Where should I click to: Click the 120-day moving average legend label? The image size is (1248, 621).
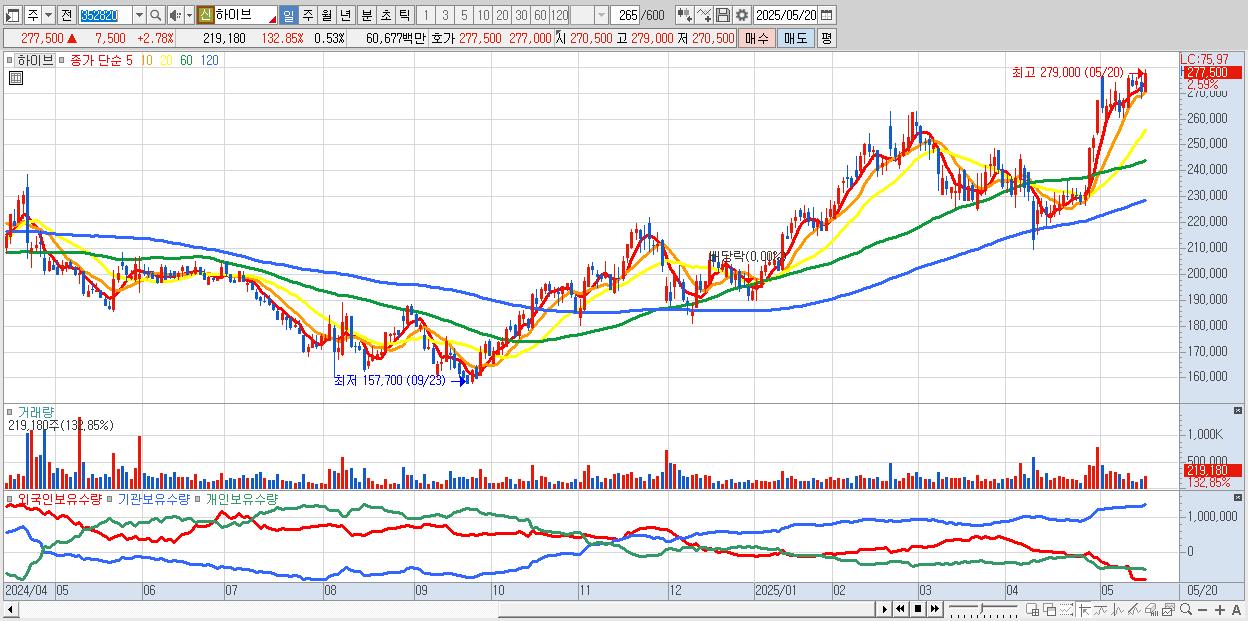click(210, 60)
